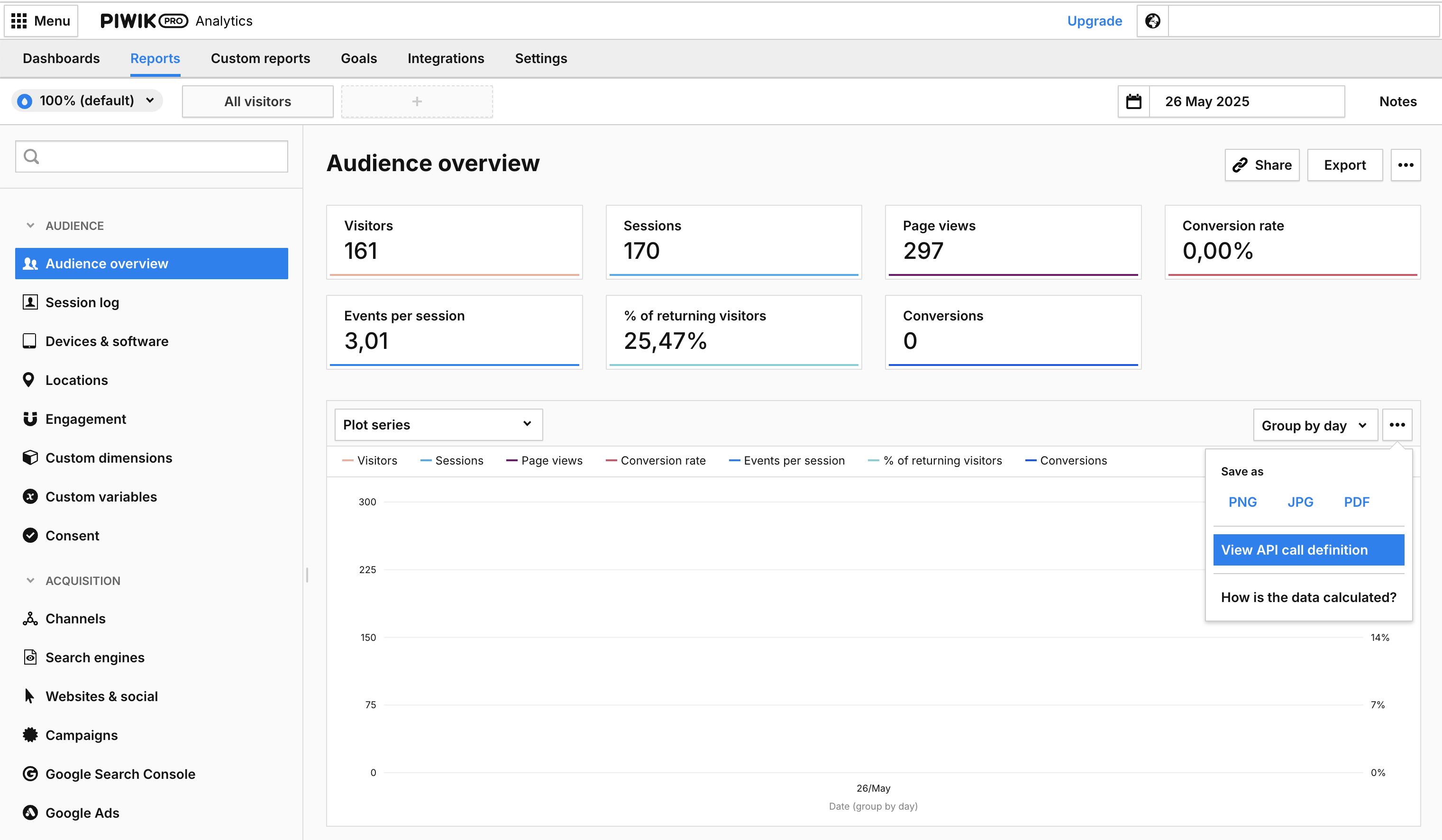The height and width of the screenshot is (840, 1442).
Task: Click the Engagement magnet icon
Action: pos(30,419)
